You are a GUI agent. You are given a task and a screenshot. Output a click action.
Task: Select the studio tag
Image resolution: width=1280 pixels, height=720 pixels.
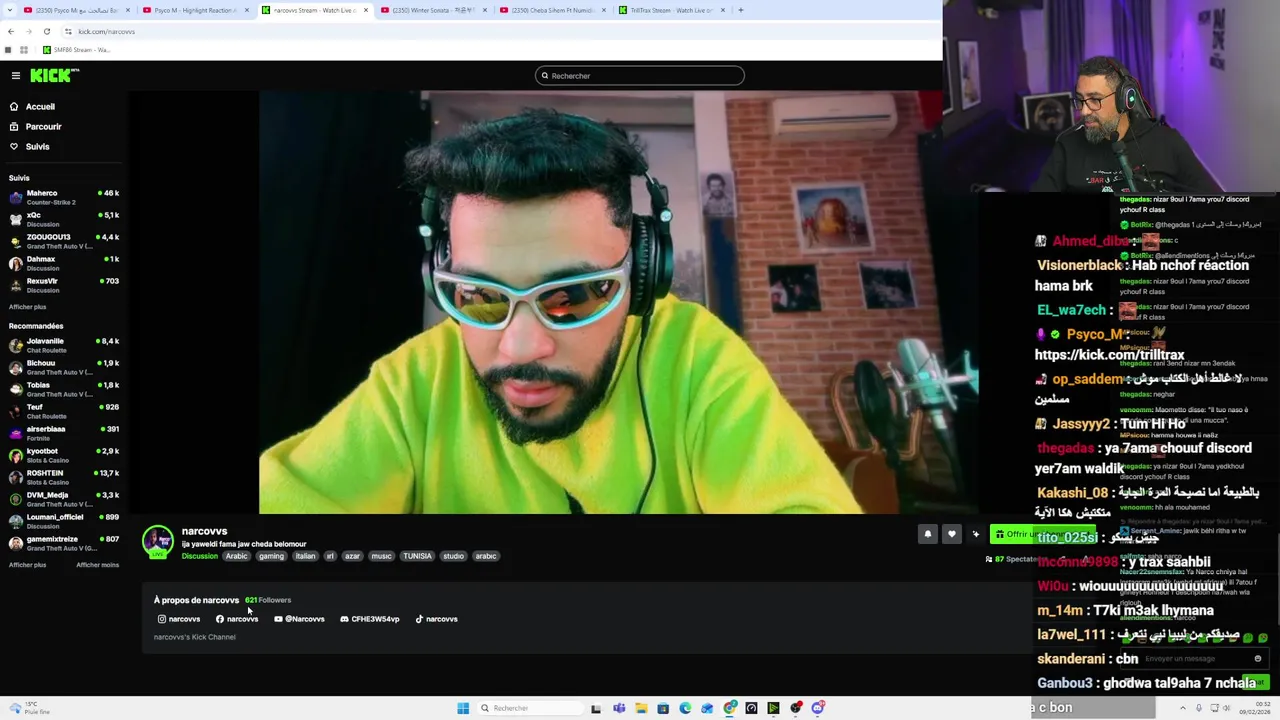tap(453, 556)
